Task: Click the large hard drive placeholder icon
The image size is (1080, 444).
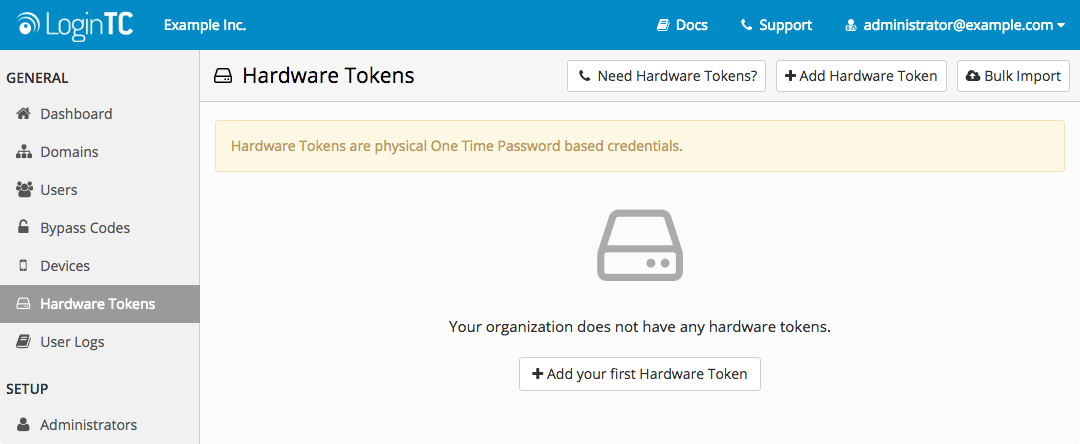Action: [x=639, y=244]
